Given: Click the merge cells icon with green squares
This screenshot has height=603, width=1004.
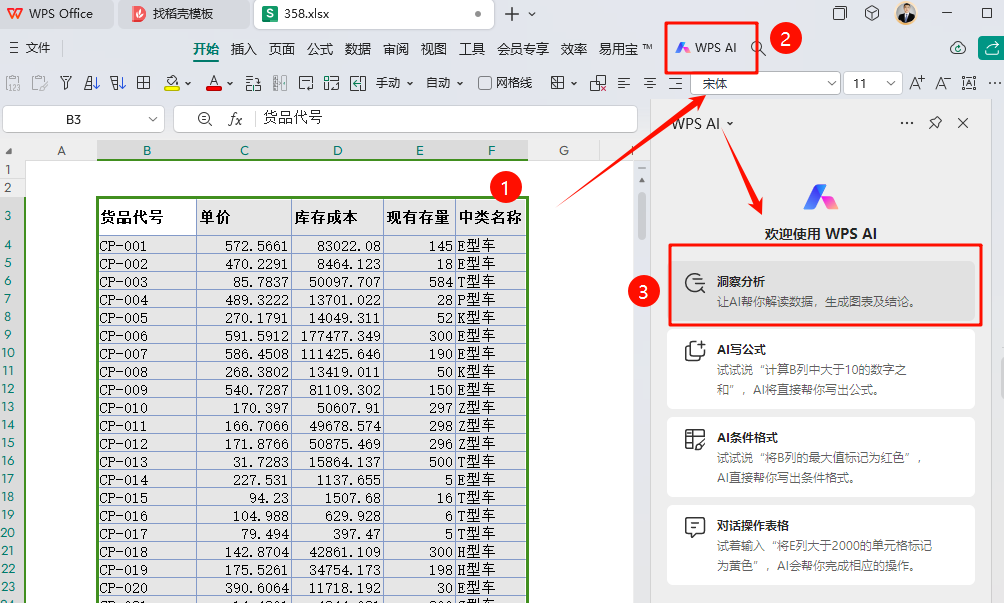Looking at the screenshot, I should coord(332,83).
